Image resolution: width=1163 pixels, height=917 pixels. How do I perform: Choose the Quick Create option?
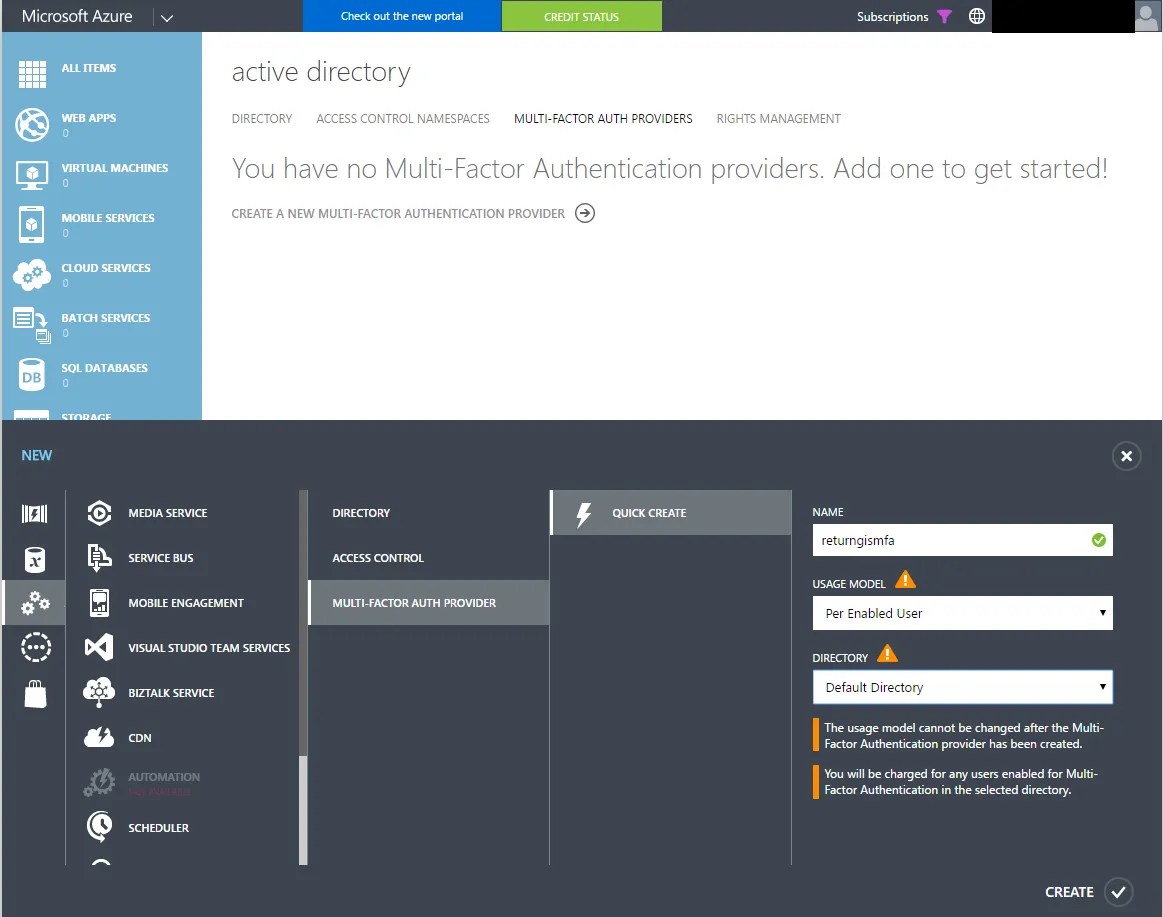[x=671, y=513]
